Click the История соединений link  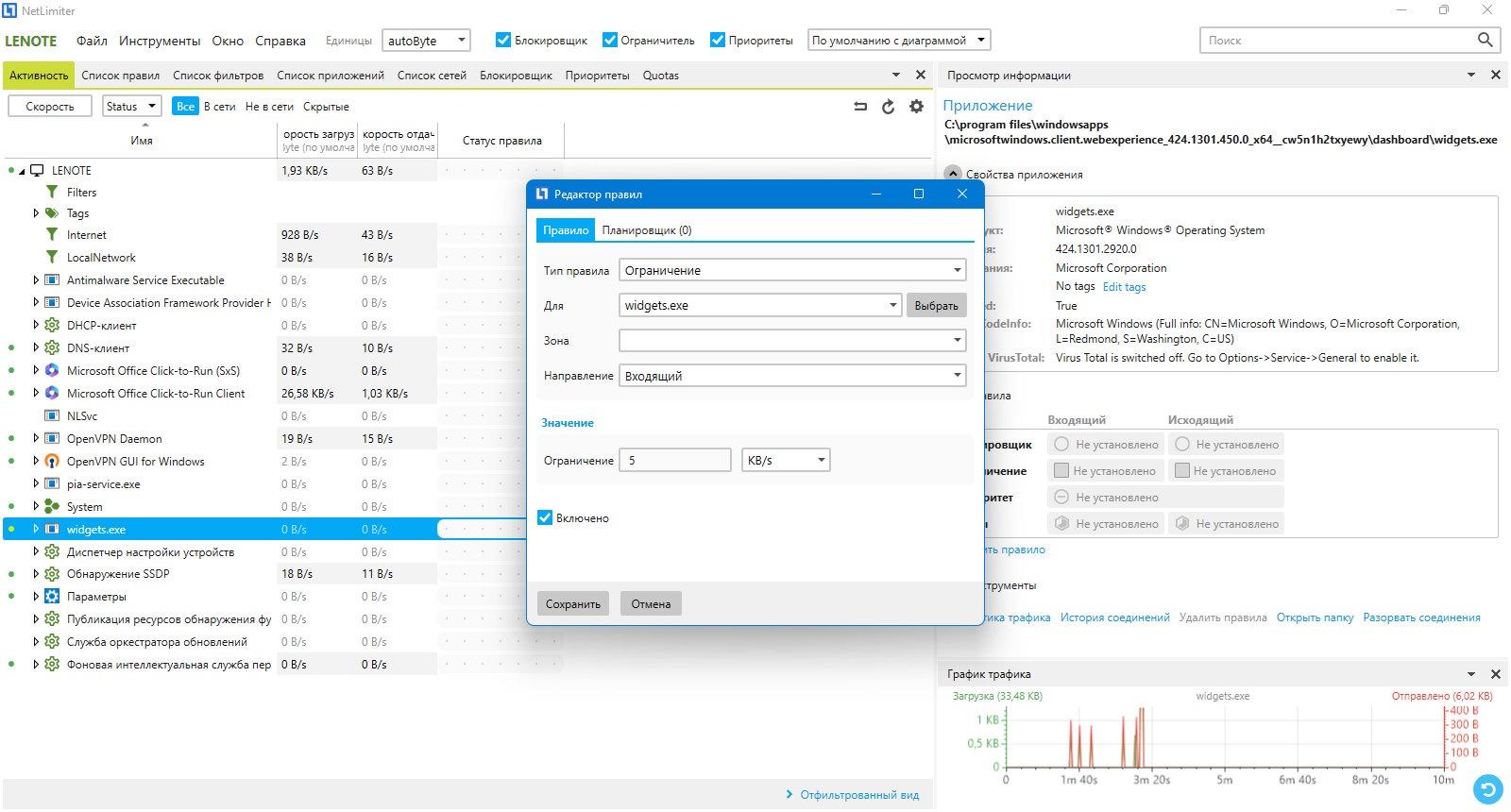1114,617
